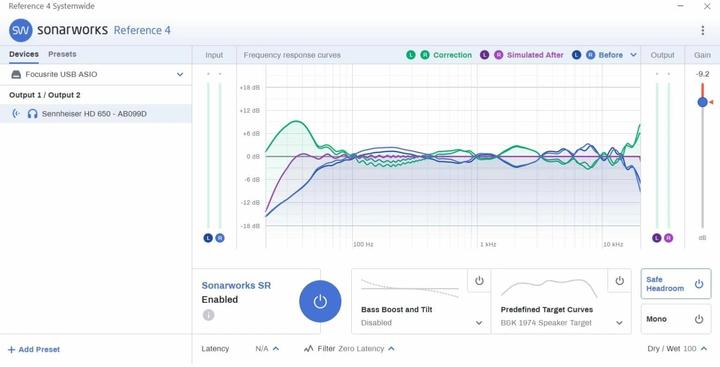This screenshot has height=367, width=720.
Task: Click the Output column header
Action: (662, 55)
